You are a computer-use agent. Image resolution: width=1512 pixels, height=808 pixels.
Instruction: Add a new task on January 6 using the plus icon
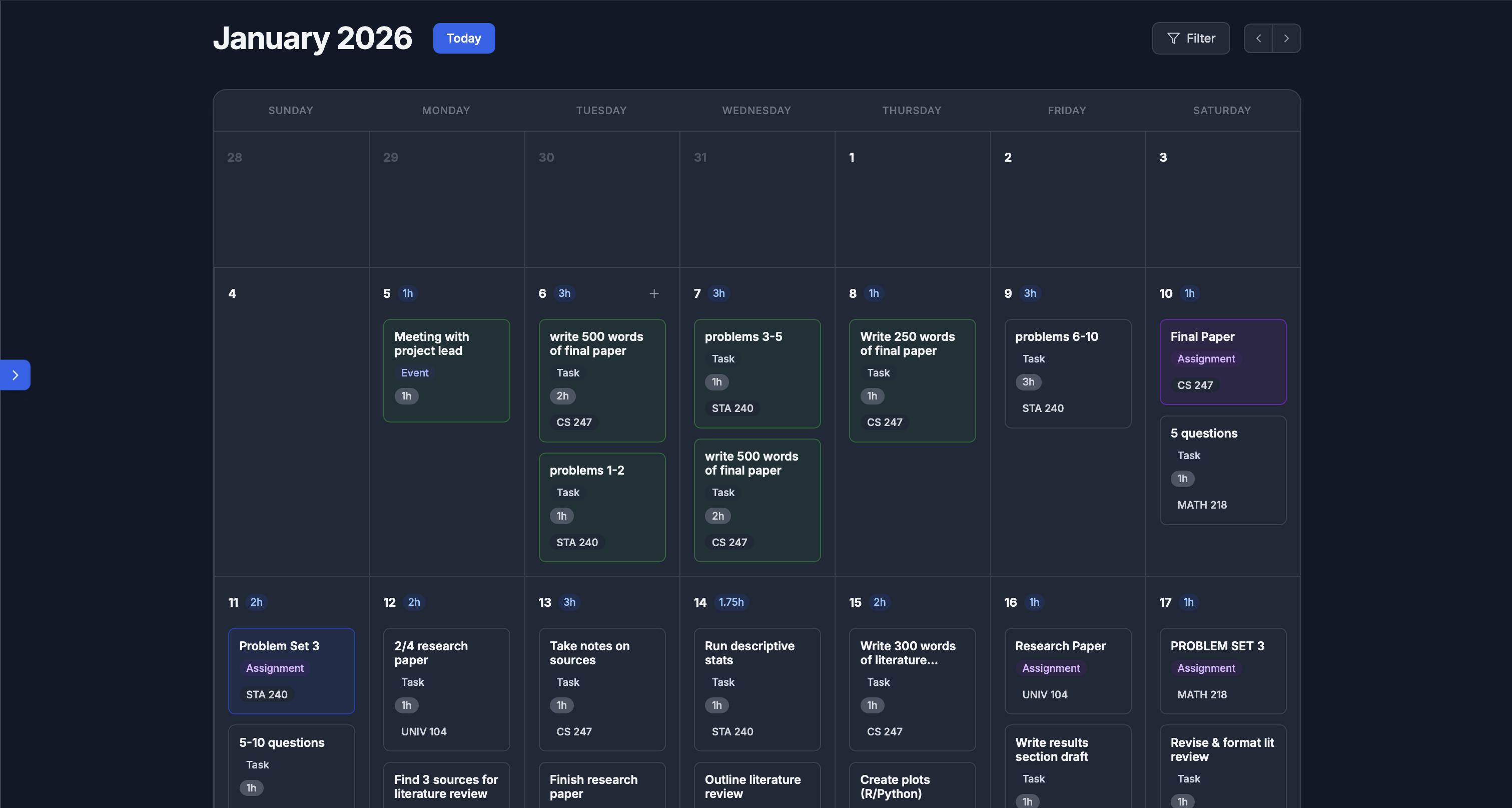click(x=654, y=293)
